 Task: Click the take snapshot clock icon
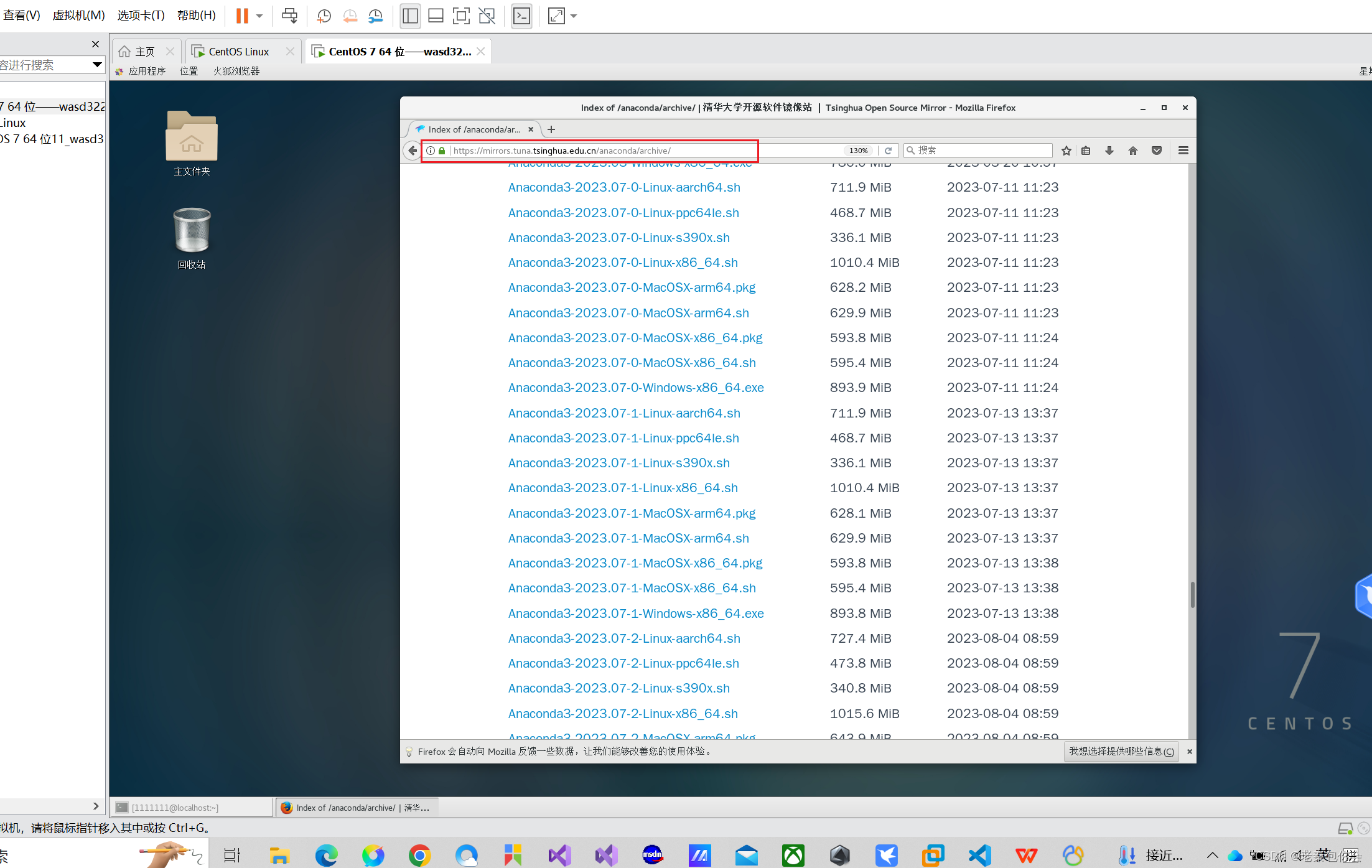click(324, 16)
